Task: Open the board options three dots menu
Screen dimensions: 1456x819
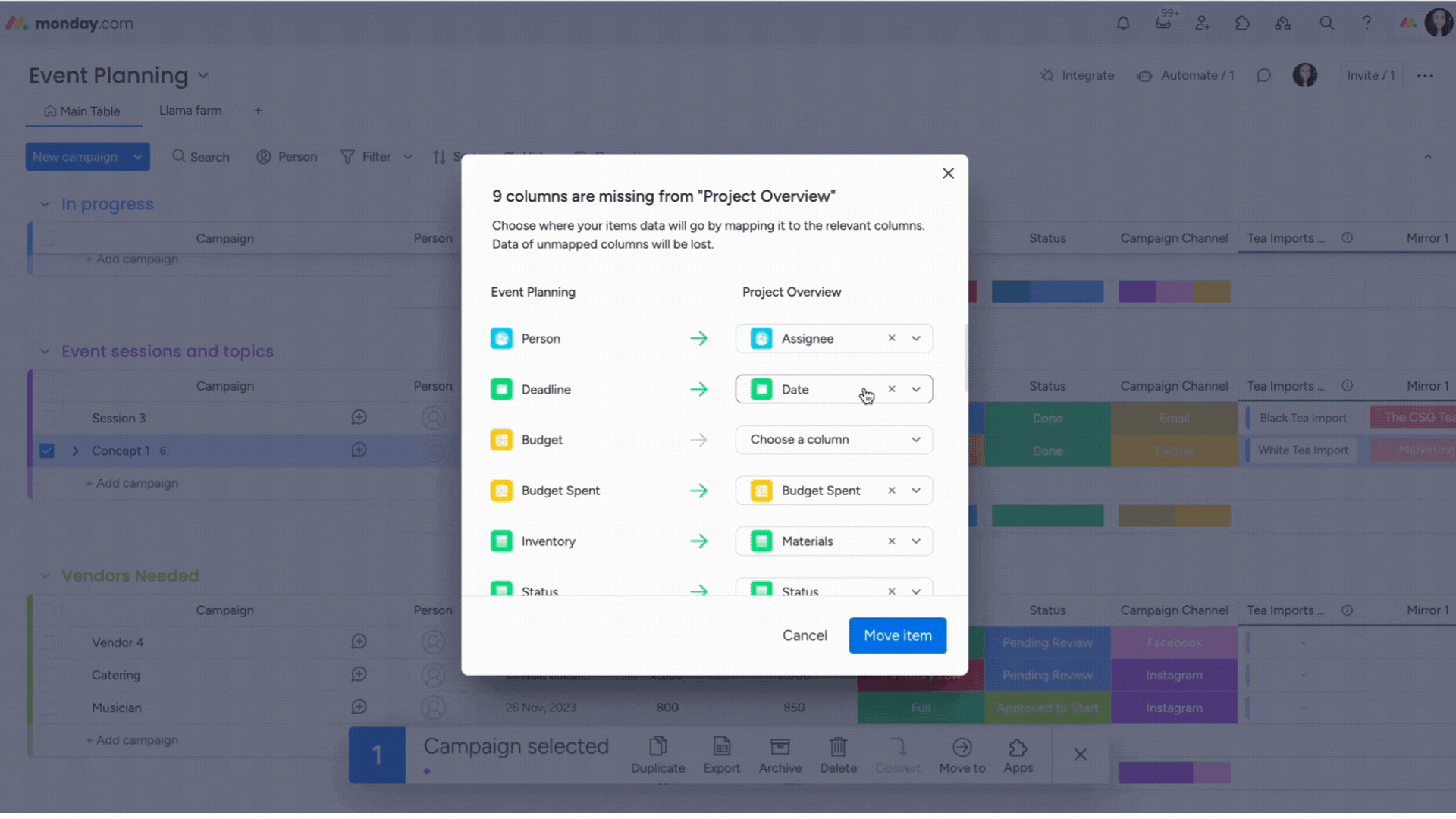Action: [x=1425, y=75]
